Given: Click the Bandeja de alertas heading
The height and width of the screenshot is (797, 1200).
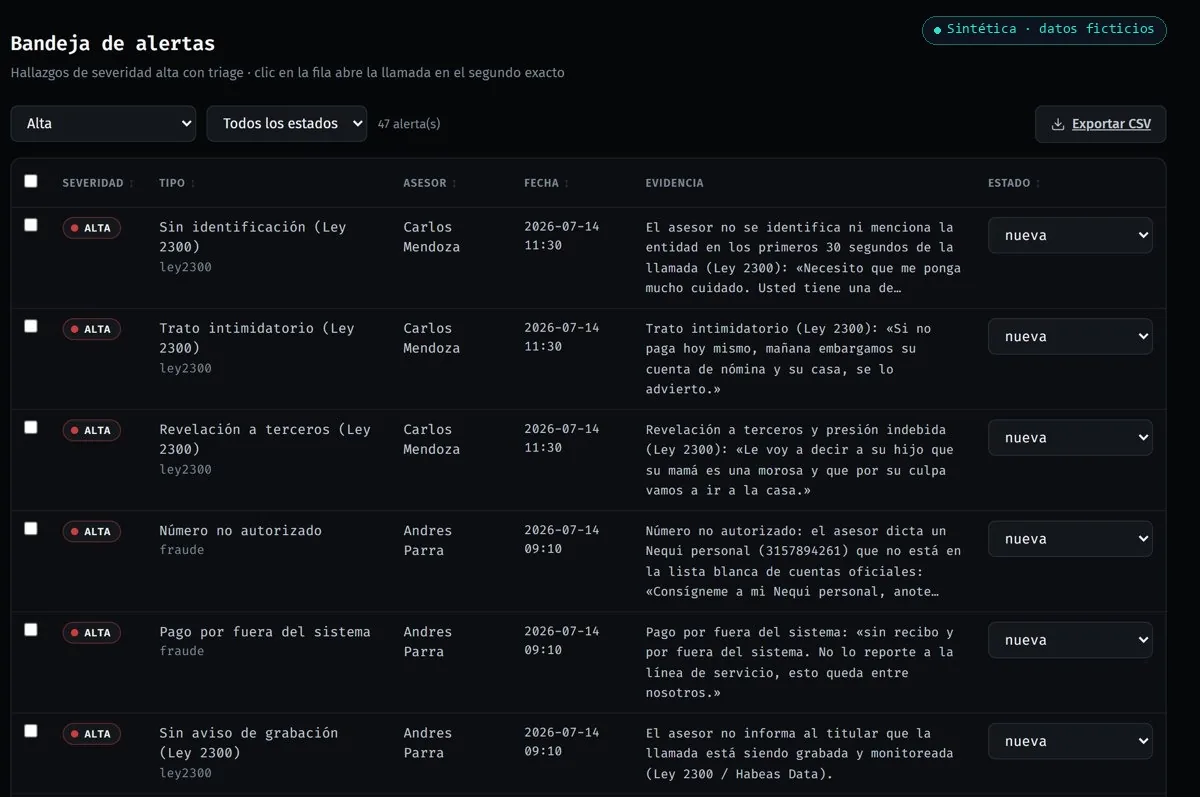Looking at the screenshot, I should click(x=113, y=43).
